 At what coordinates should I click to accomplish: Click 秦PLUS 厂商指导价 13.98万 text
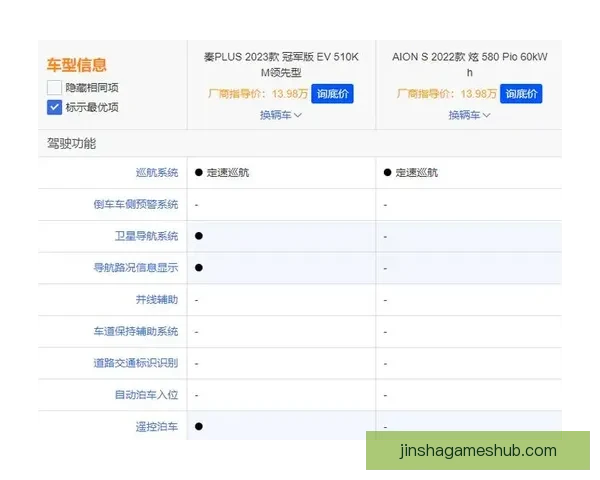pyautogui.click(x=258, y=94)
